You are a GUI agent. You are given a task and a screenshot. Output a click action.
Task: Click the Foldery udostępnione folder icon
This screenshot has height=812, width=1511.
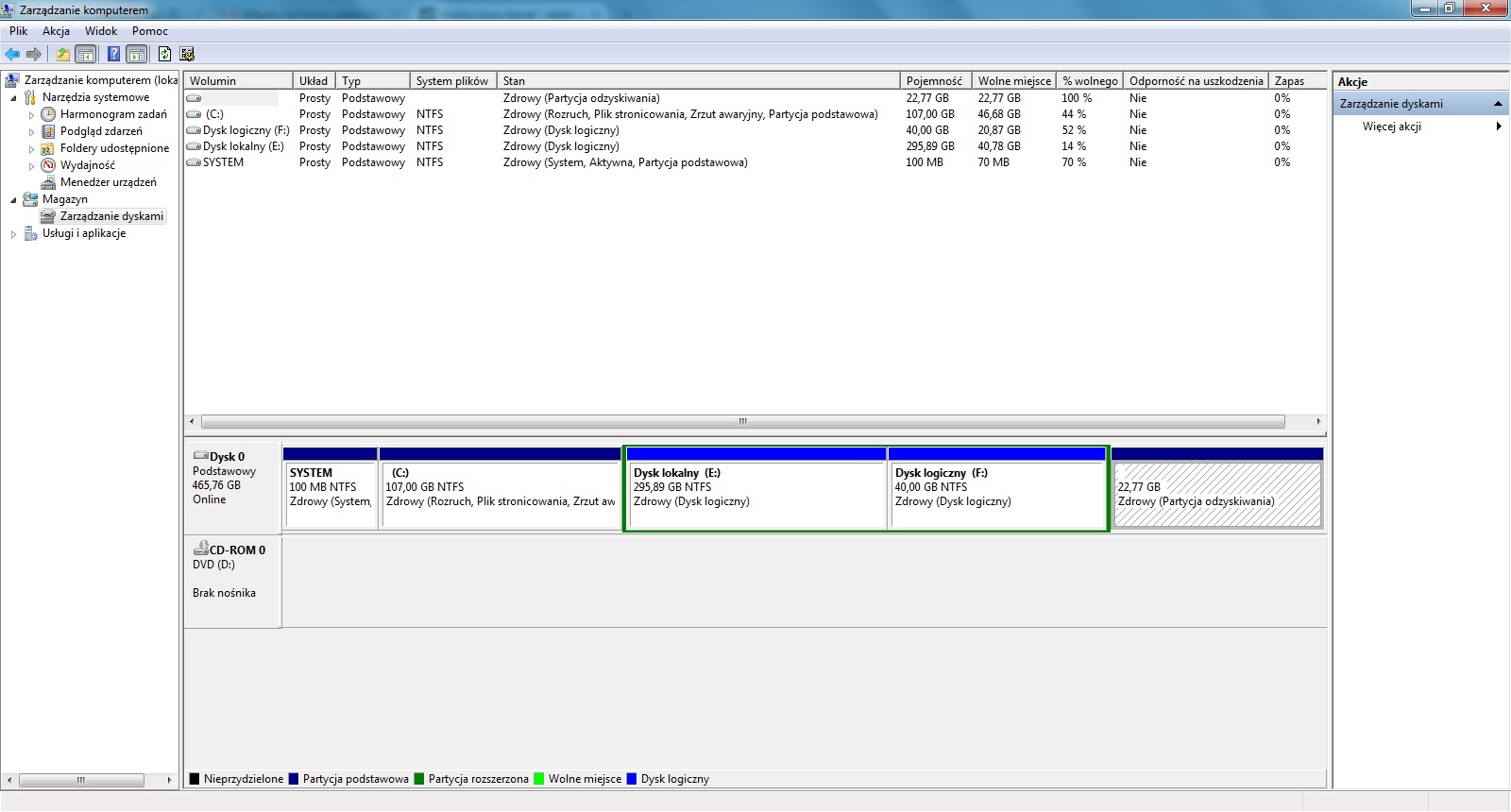pyautogui.click(x=48, y=148)
